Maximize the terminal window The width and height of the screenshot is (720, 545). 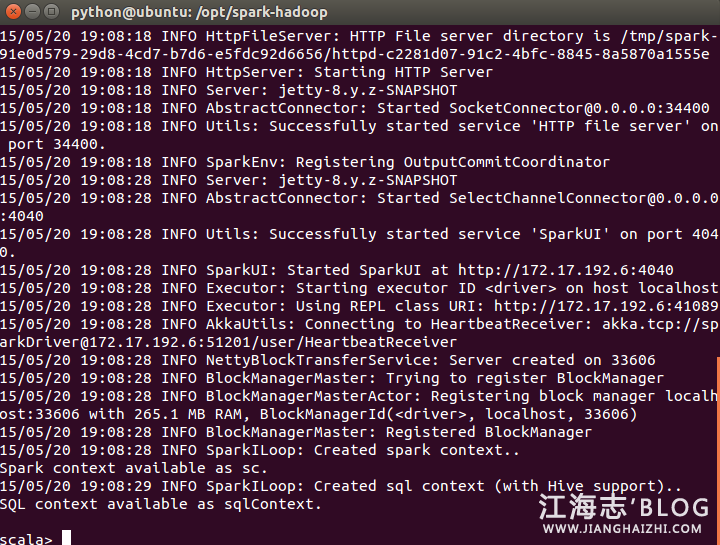coord(51,12)
